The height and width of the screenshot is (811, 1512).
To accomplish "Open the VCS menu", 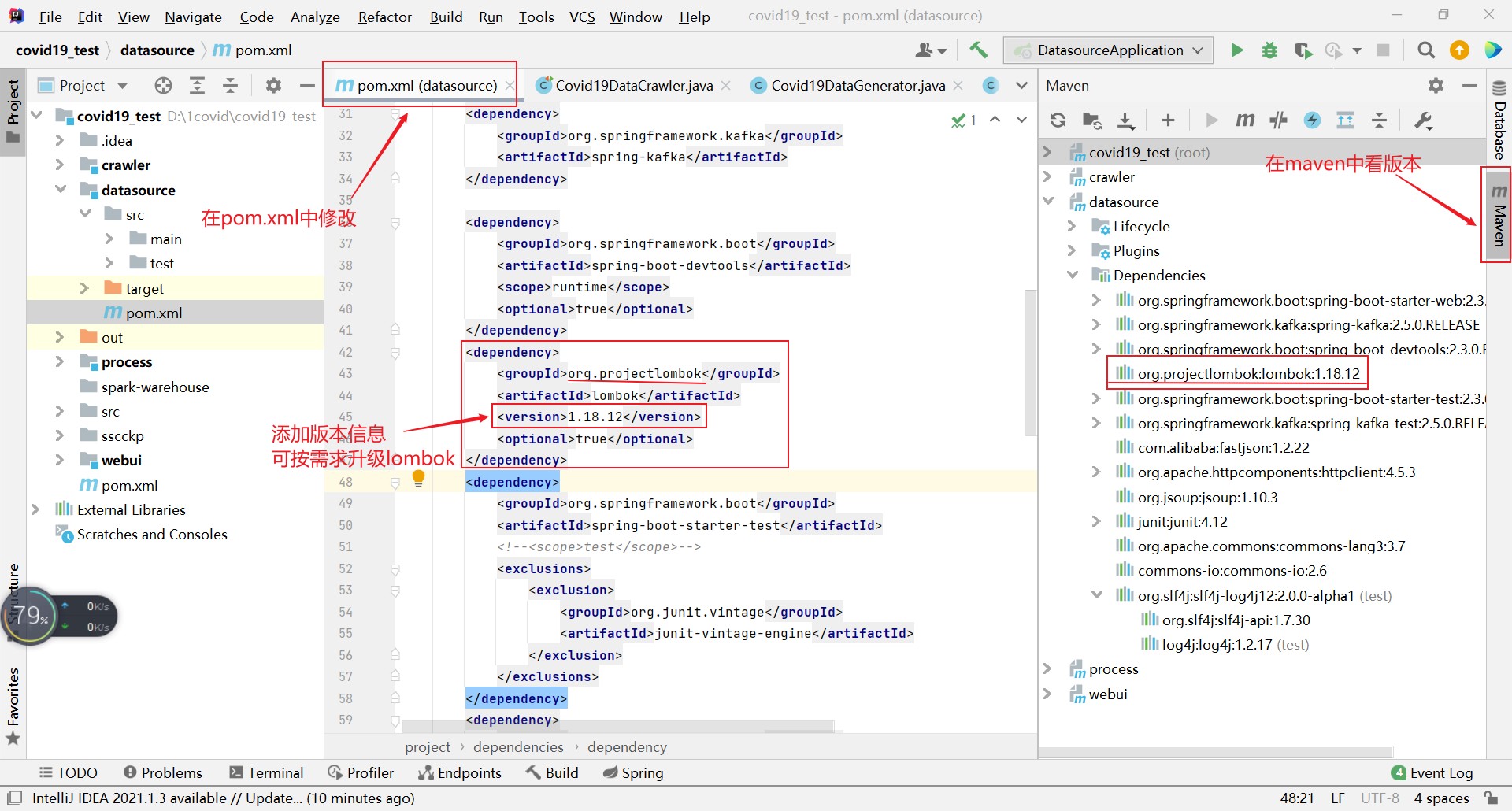I will tap(582, 17).
